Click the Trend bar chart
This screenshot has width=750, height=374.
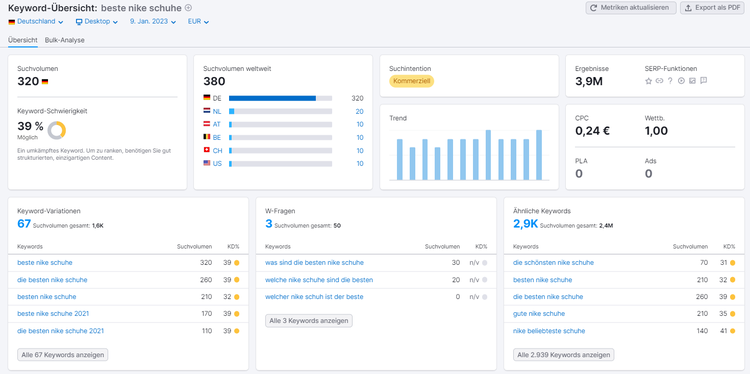[469, 154]
